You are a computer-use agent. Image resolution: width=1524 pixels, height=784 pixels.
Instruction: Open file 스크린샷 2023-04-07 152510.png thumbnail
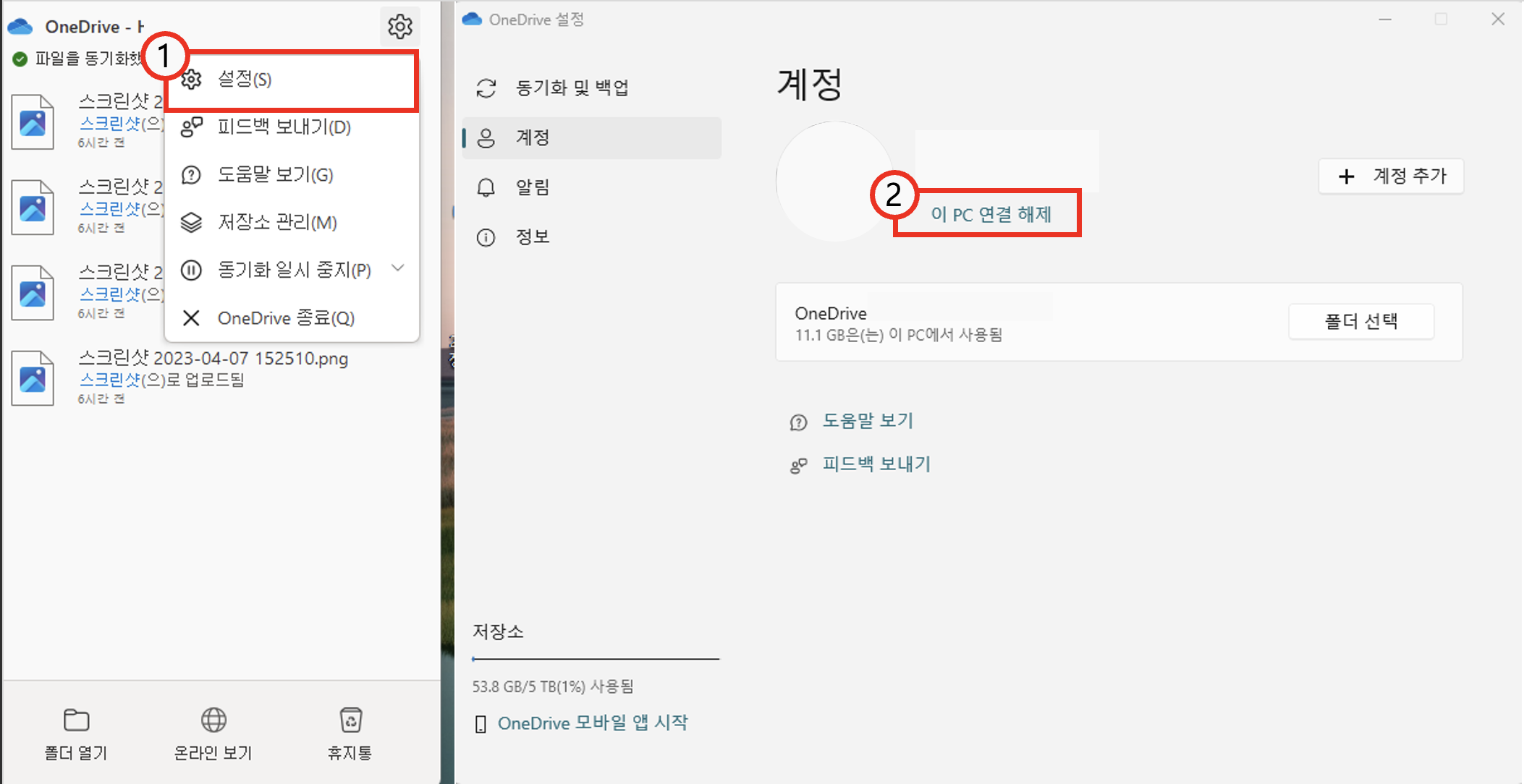(33, 378)
